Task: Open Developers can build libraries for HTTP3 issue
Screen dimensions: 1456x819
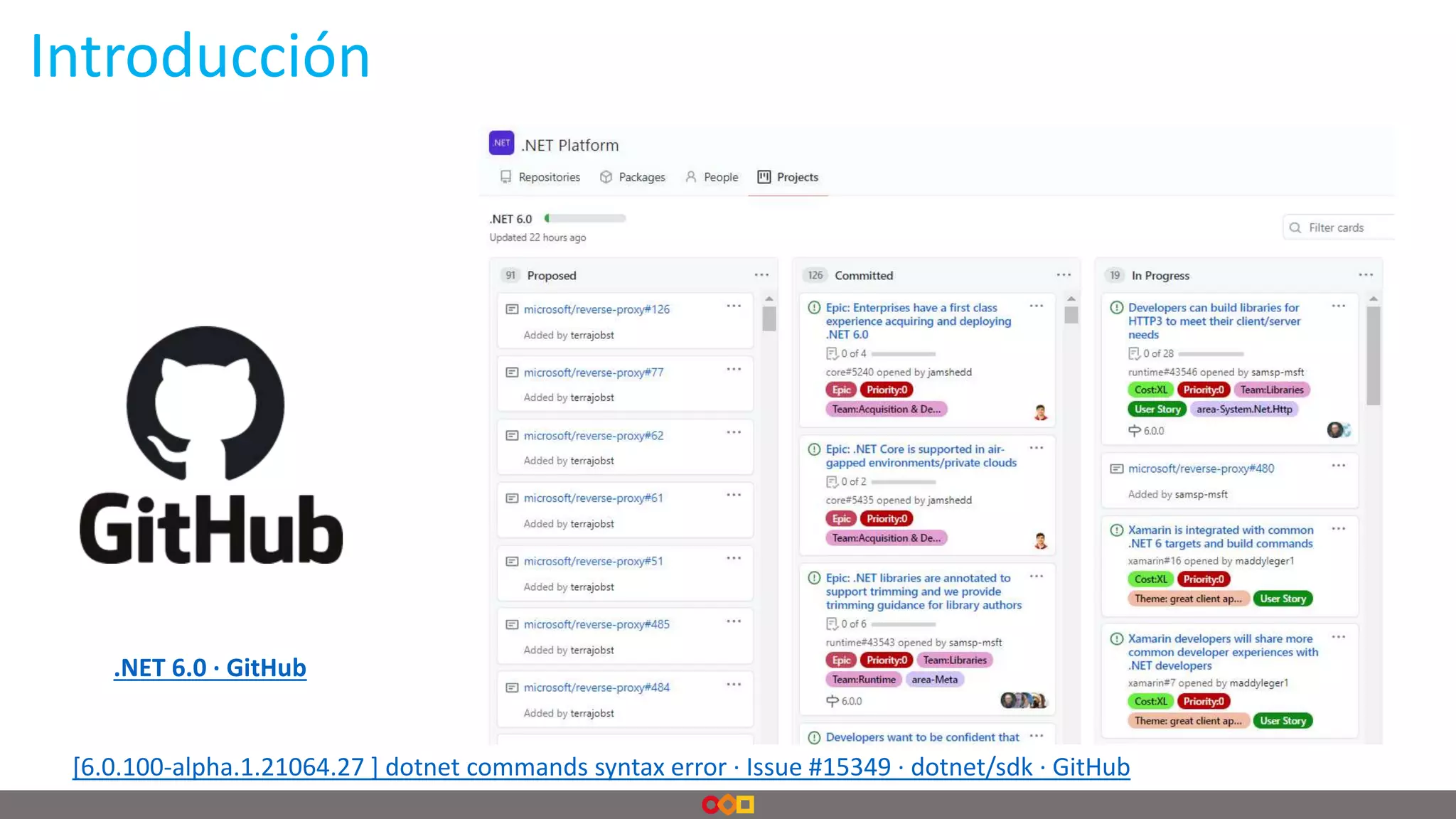Action: [x=1214, y=321]
